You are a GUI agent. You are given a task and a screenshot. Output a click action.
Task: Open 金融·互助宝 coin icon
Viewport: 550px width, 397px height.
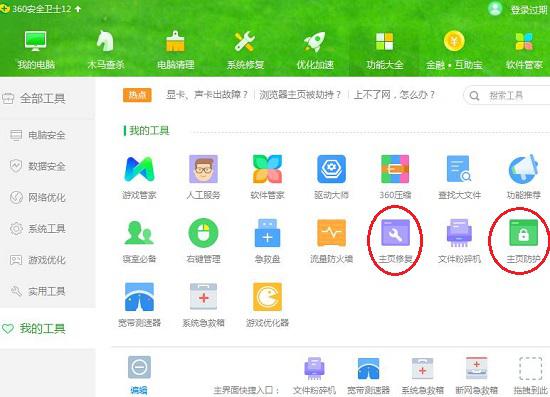454,50
